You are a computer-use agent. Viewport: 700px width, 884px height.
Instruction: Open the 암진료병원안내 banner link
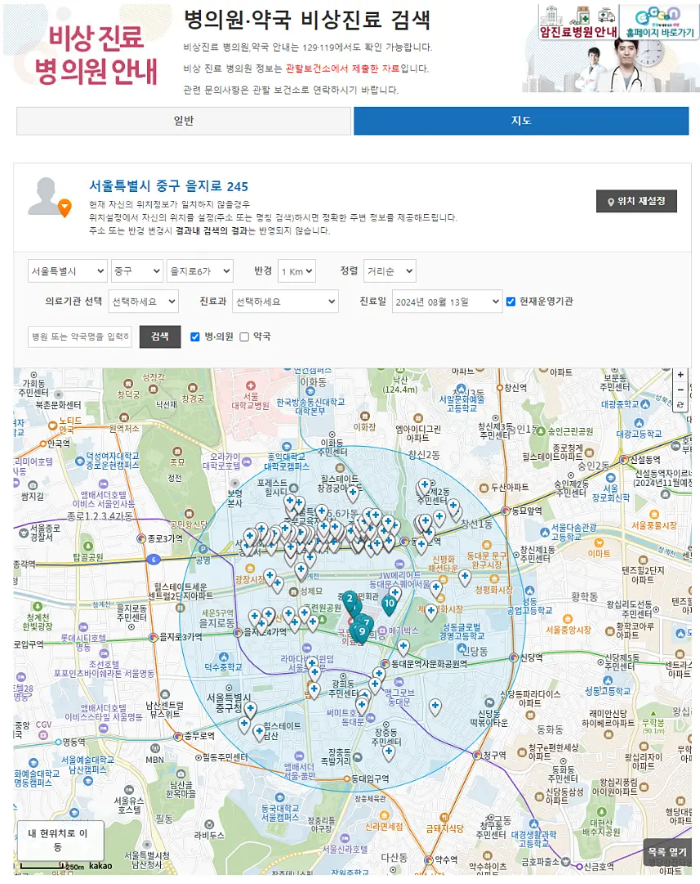coord(578,23)
